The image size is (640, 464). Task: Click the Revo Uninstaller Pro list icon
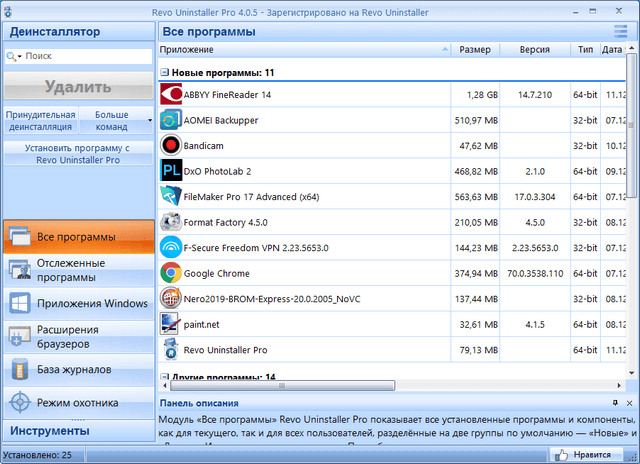pos(171,349)
